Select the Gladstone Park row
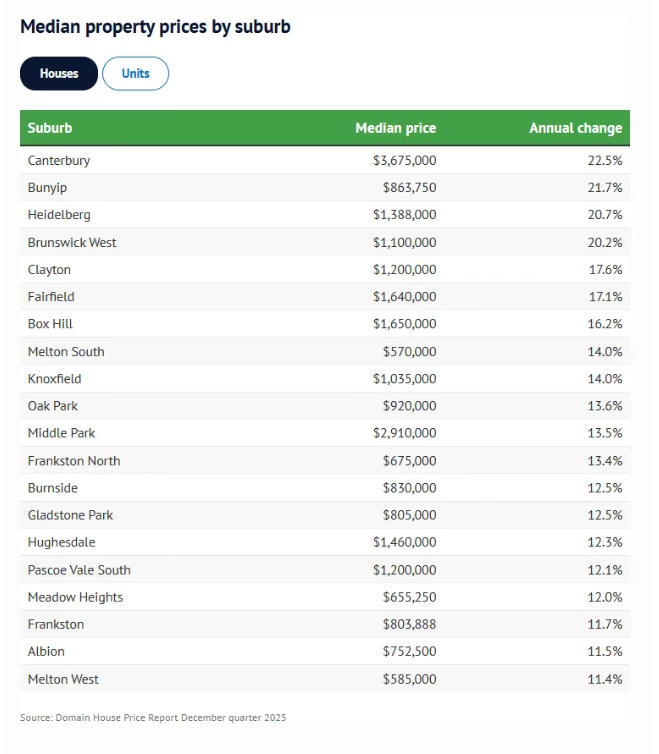This screenshot has height=754, width=659. (70, 515)
